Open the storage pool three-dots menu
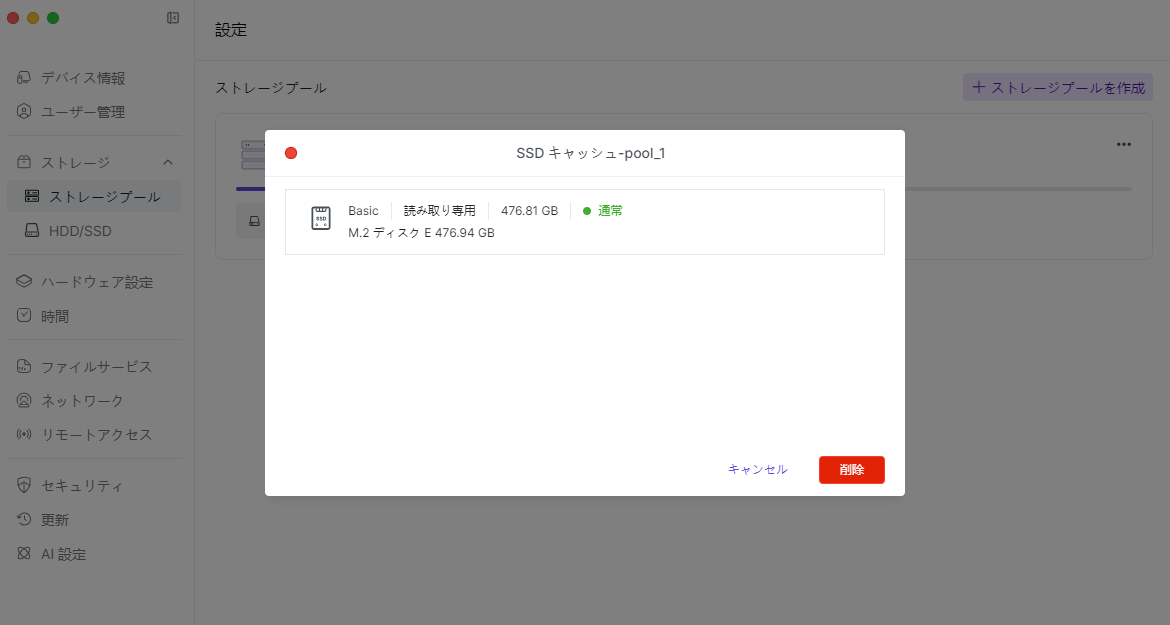1170x625 pixels. (1124, 144)
